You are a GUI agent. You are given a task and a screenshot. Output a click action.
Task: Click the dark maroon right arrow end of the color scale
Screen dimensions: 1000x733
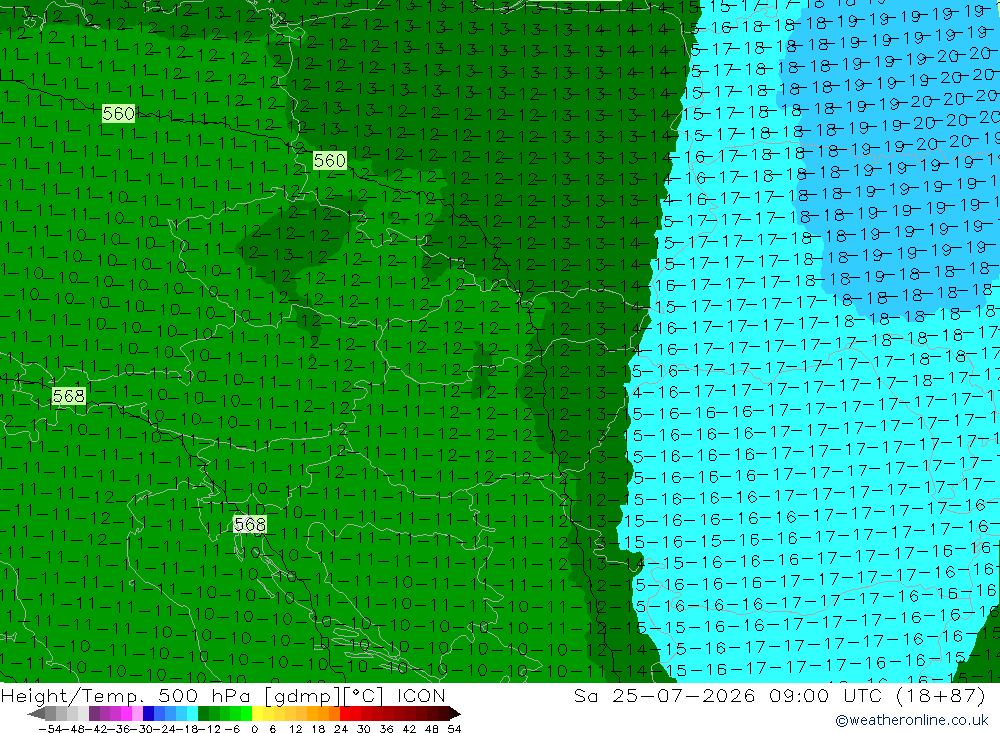[455, 714]
